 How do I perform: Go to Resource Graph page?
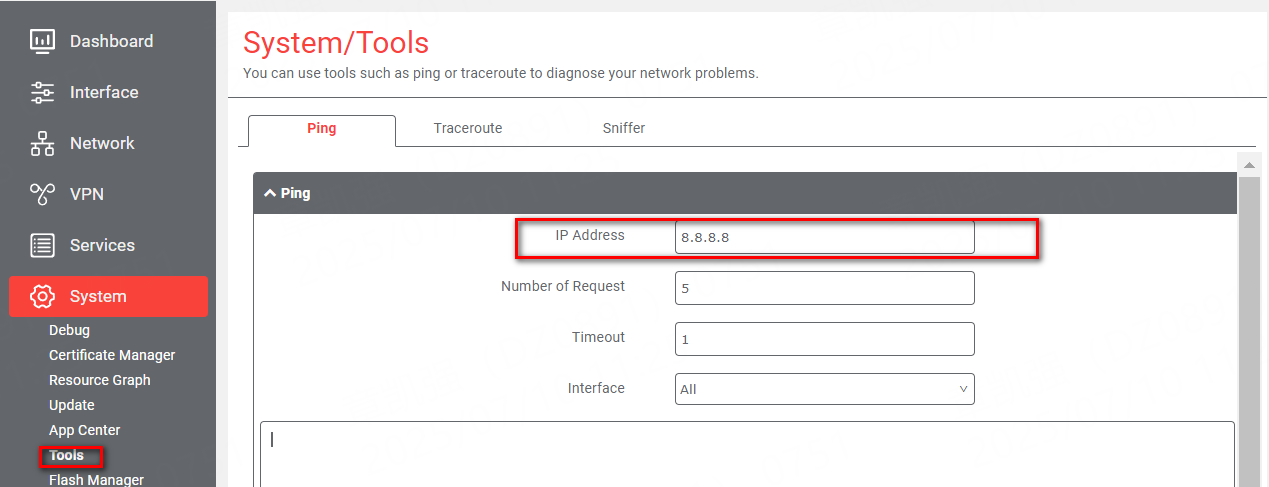point(100,380)
